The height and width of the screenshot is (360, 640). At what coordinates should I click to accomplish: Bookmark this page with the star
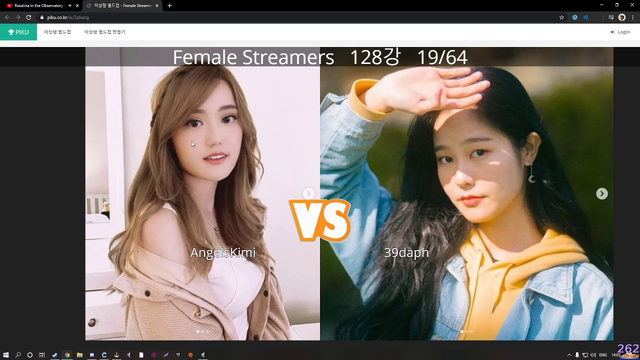[x=561, y=18]
